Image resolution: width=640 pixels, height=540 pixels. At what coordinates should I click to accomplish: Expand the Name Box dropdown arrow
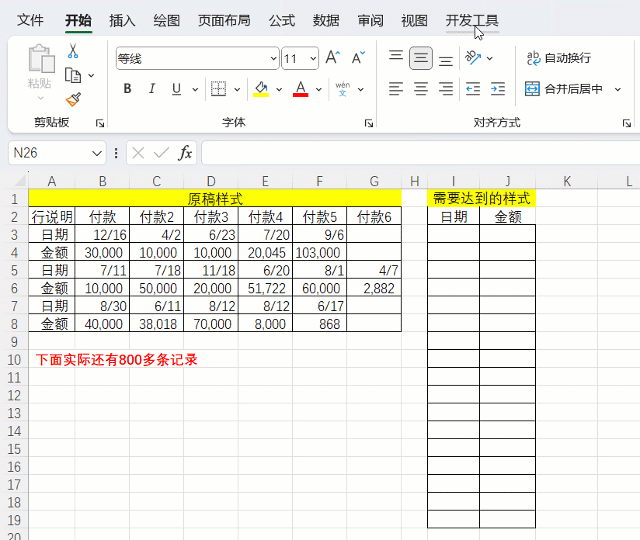[97, 153]
